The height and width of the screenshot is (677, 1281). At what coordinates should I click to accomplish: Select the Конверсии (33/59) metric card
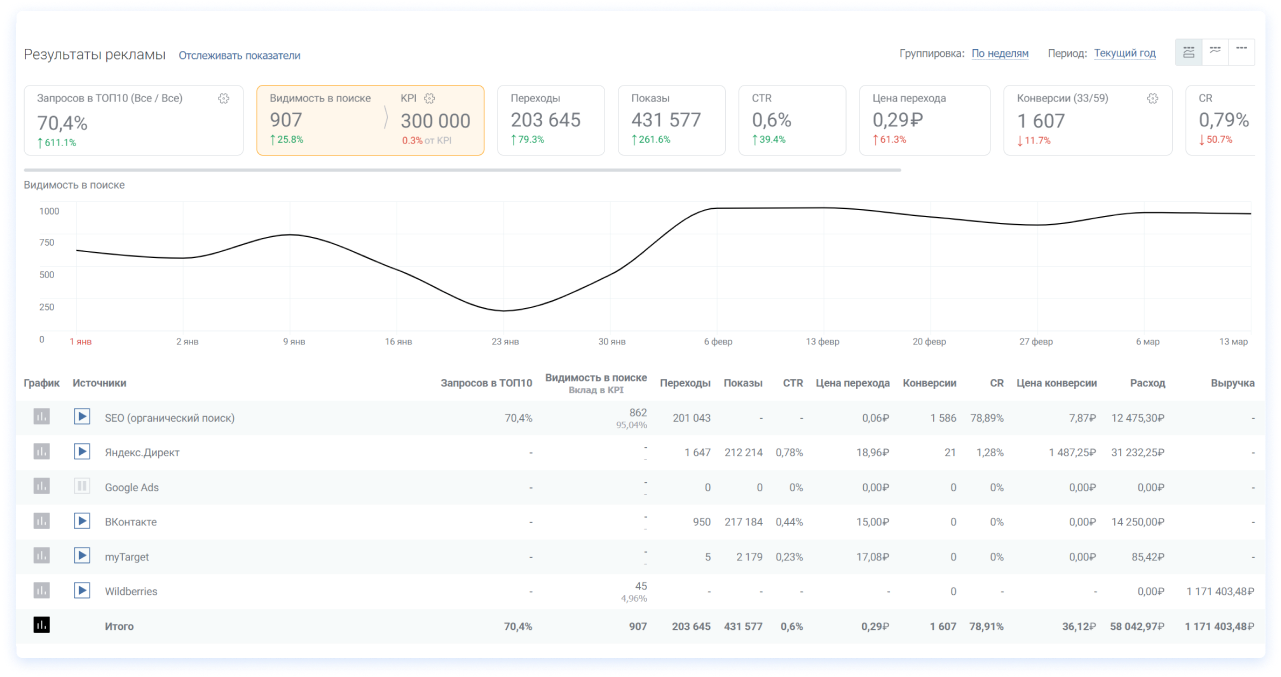pyautogui.click(x=1088, y=120)
